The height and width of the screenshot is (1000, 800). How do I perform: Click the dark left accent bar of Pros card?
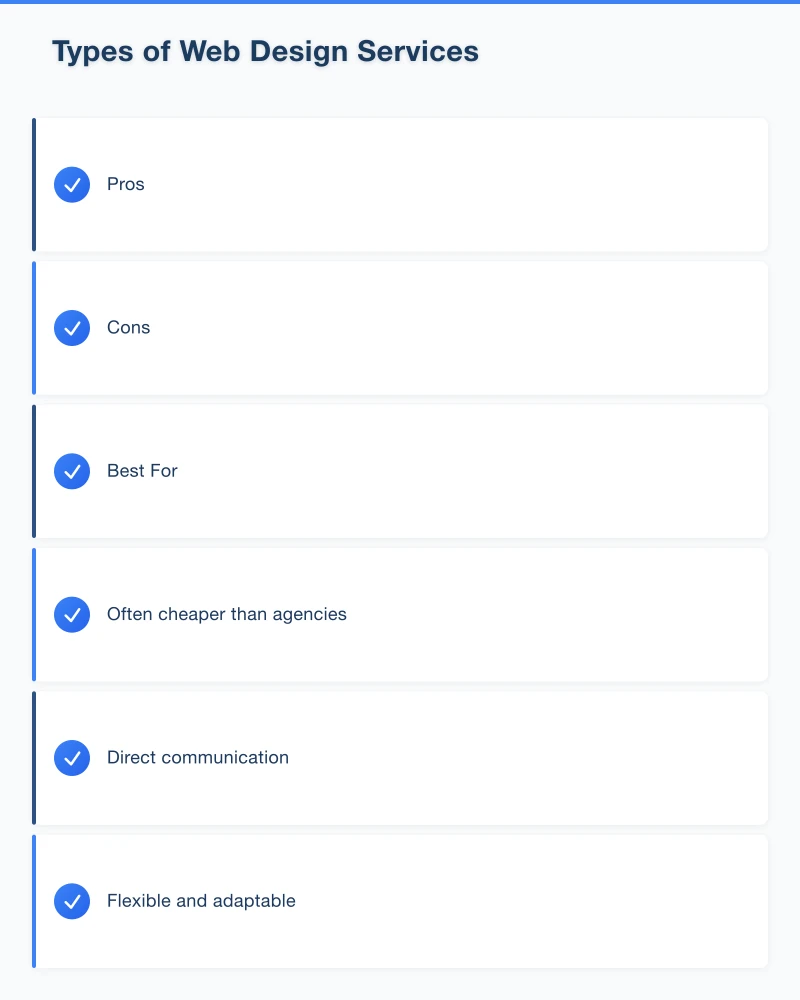pyautogui.click(x=34, y=185)
